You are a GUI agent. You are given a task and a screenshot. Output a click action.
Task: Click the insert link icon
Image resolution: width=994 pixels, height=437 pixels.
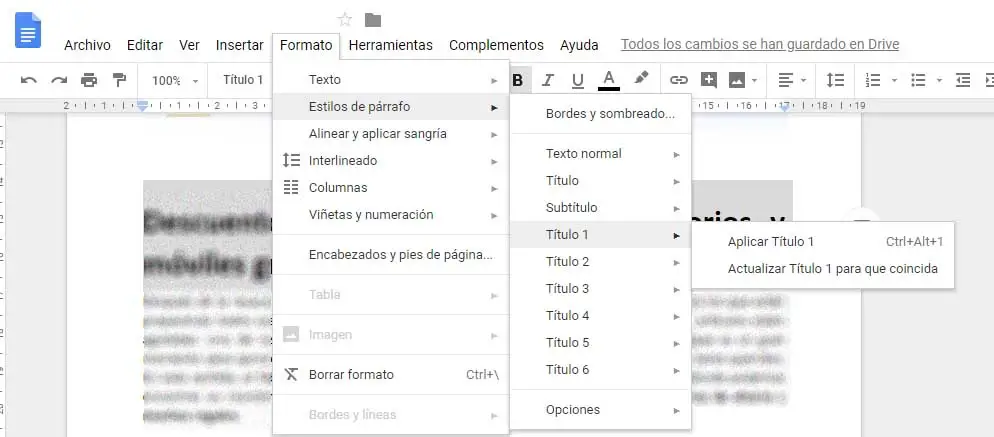pos(679,80)
